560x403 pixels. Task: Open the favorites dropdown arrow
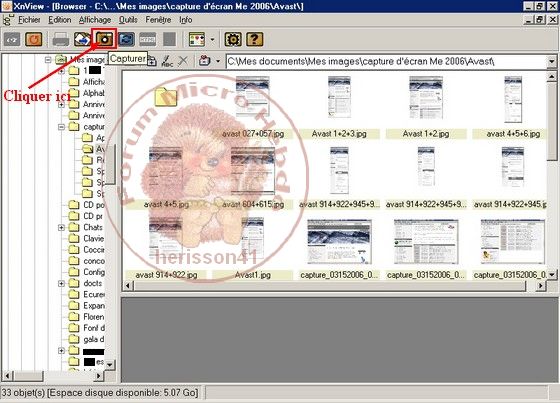click(218, 61)
